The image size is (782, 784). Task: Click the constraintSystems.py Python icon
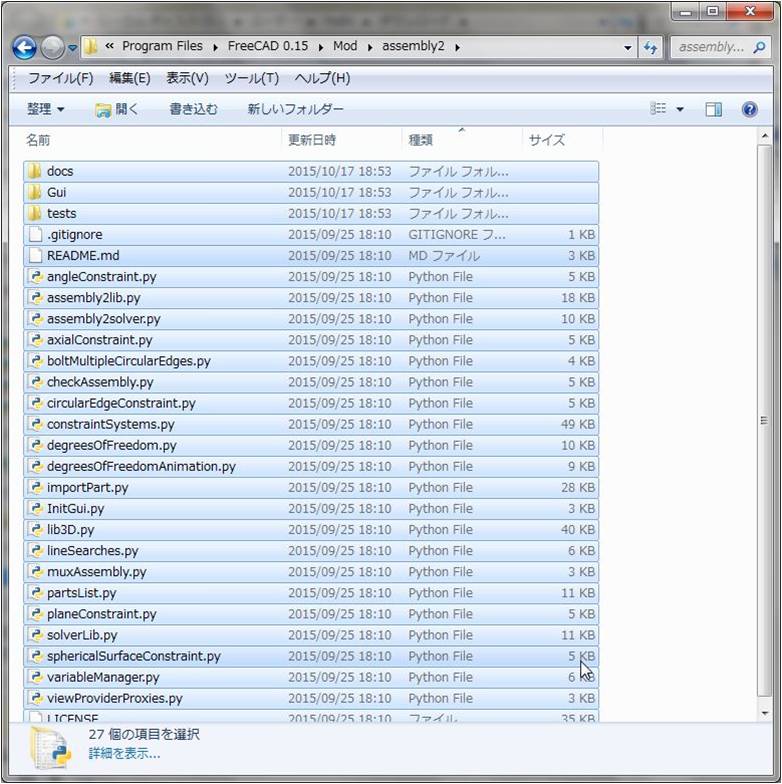pos(35,424)
